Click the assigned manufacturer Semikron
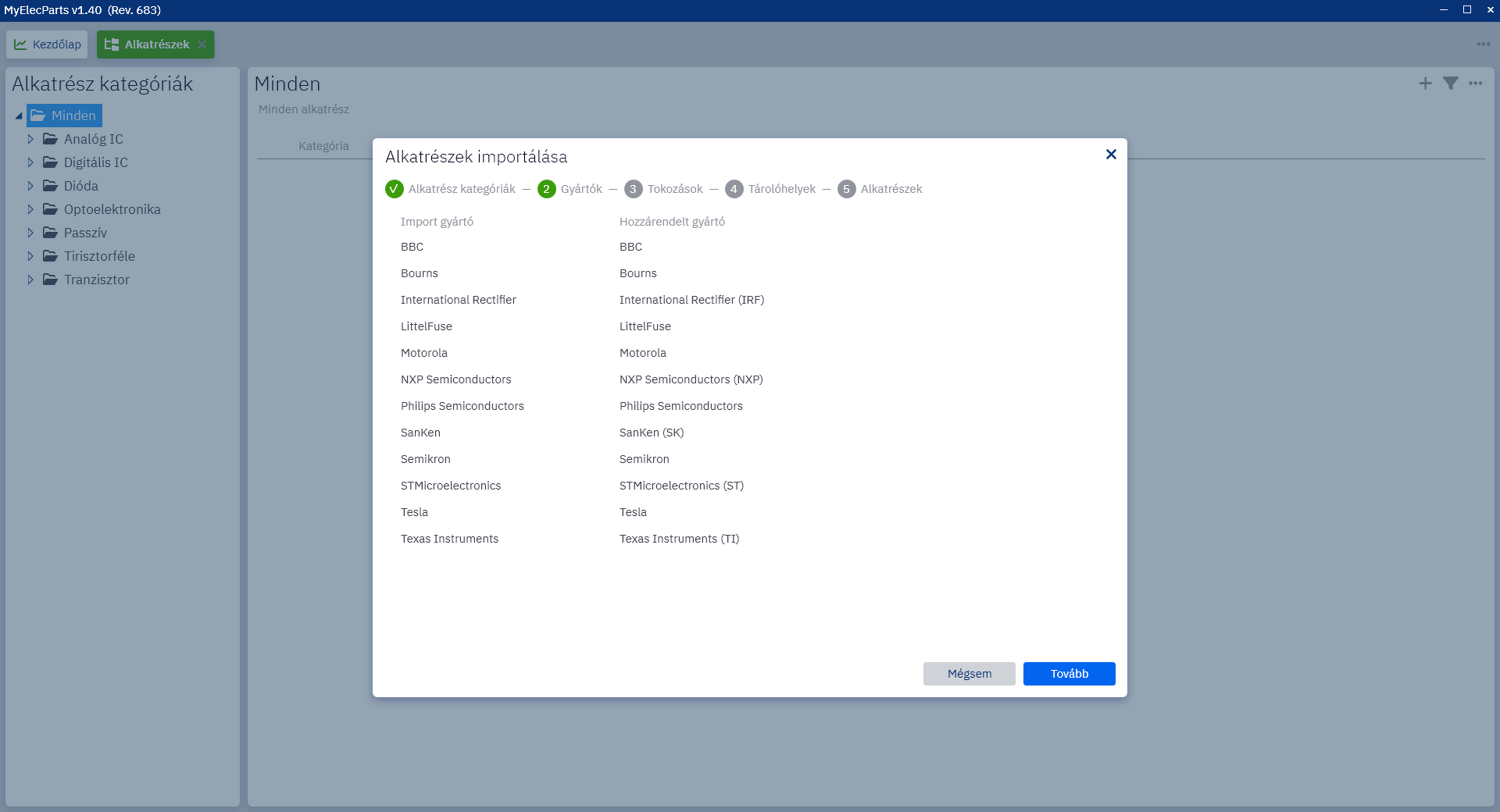1500x812 pixels. (x=644, y=459)
